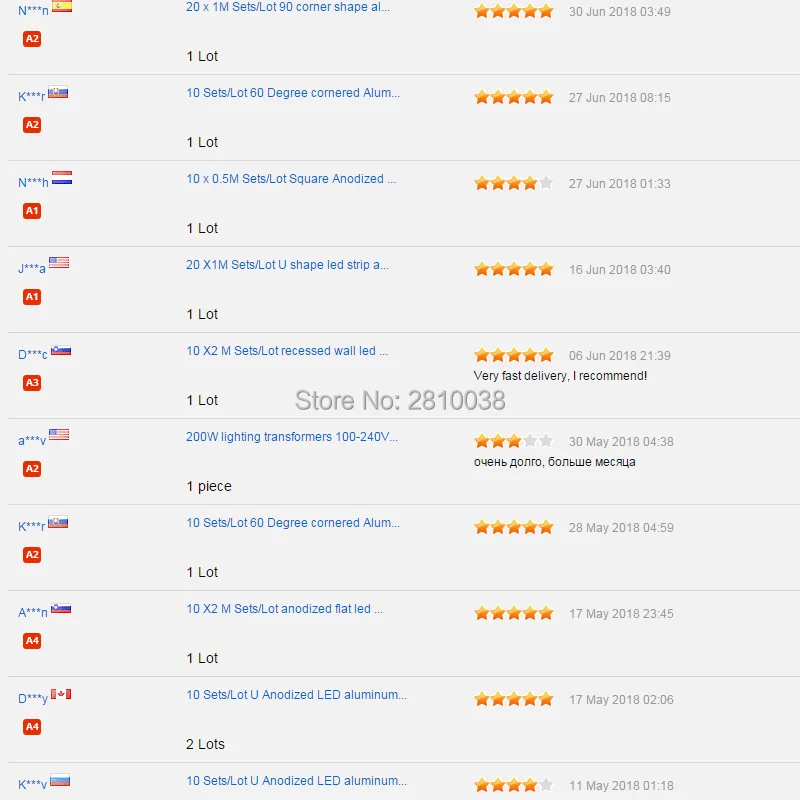This screenshot has width=800, height=800.
Task: Click the A2 badge under N***n
Action: point(32,39)
